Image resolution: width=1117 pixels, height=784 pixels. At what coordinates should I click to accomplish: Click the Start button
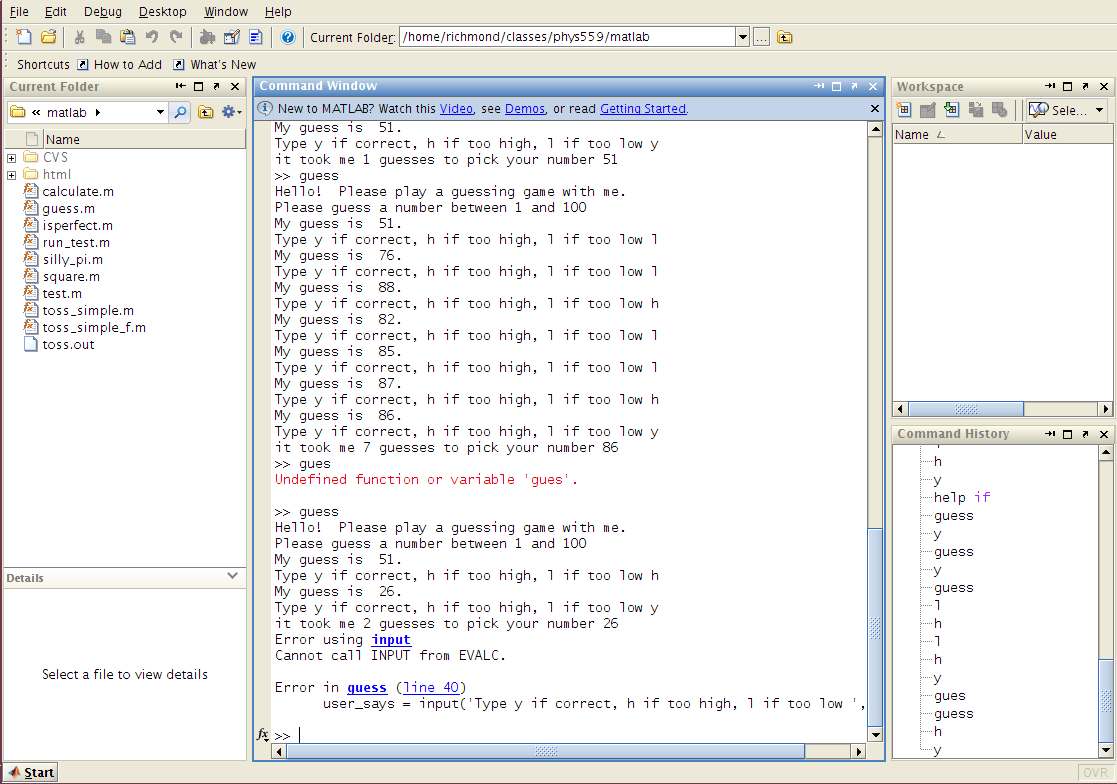30,771
